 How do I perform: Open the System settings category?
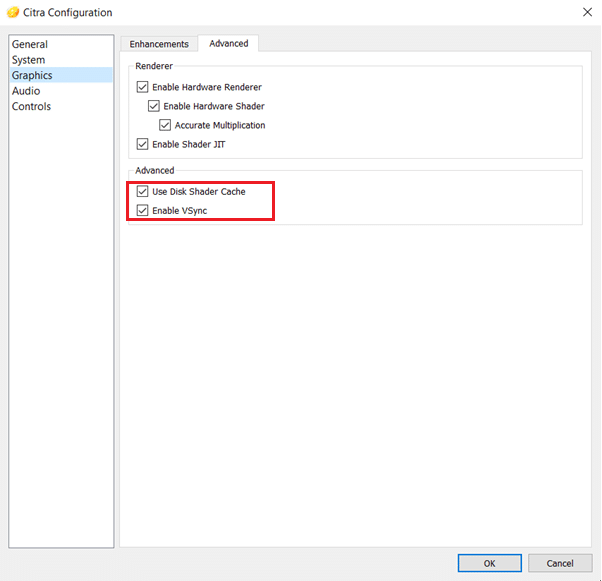[x=28, y=60]
